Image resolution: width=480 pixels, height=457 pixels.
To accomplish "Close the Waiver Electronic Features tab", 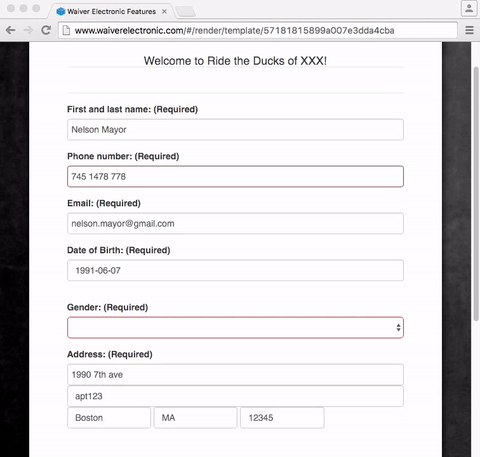I will [164, 11].
